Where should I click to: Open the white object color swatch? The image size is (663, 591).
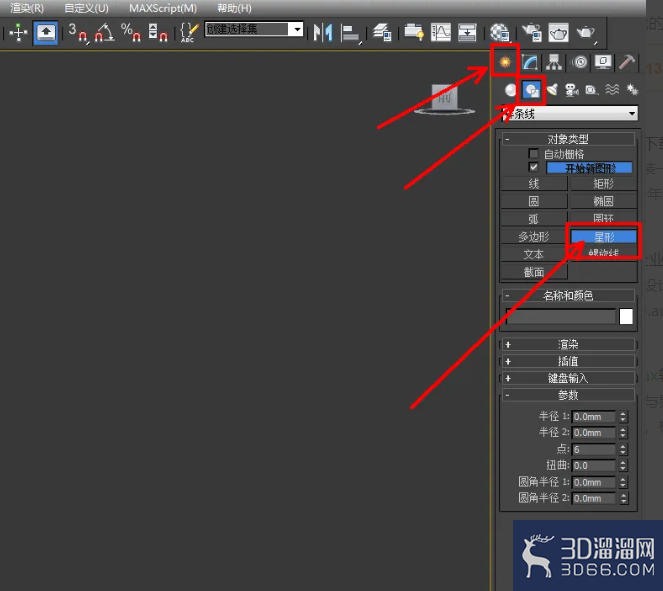coord(626,317)
